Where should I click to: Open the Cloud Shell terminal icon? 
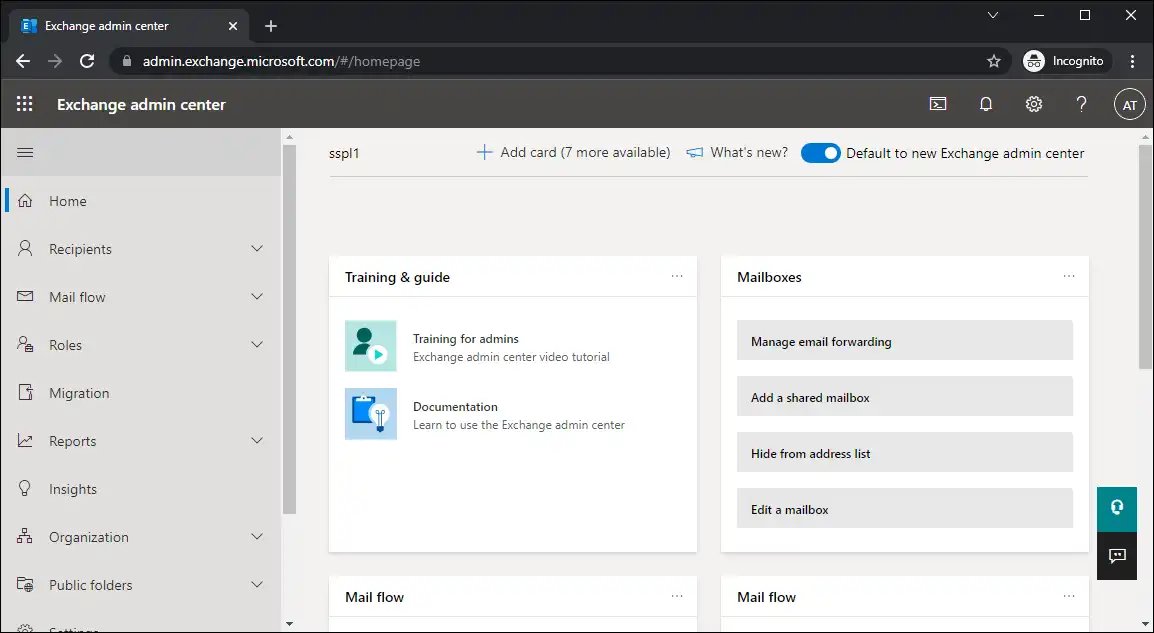(938, 104)
